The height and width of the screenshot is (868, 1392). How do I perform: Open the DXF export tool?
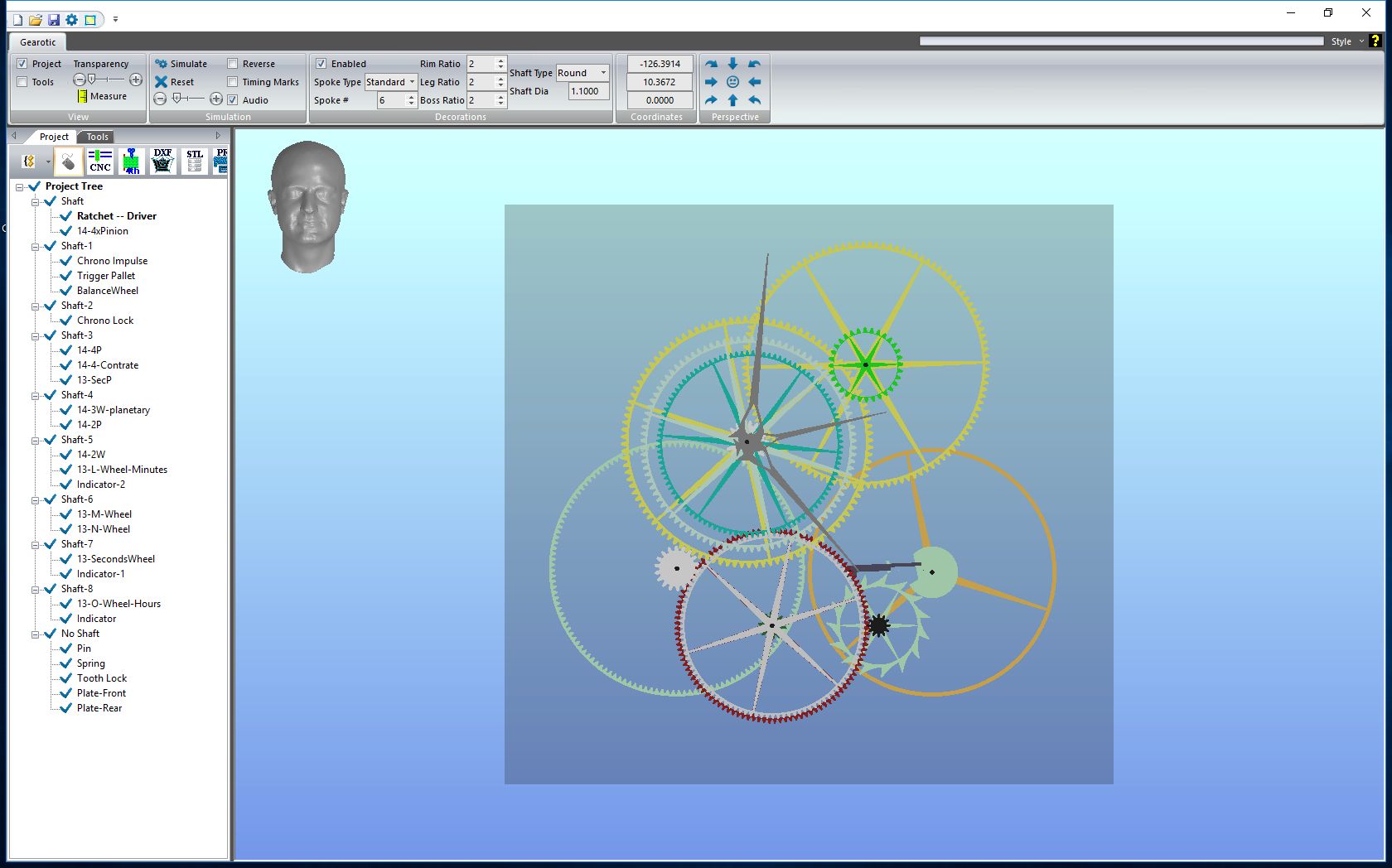point(162,161)
